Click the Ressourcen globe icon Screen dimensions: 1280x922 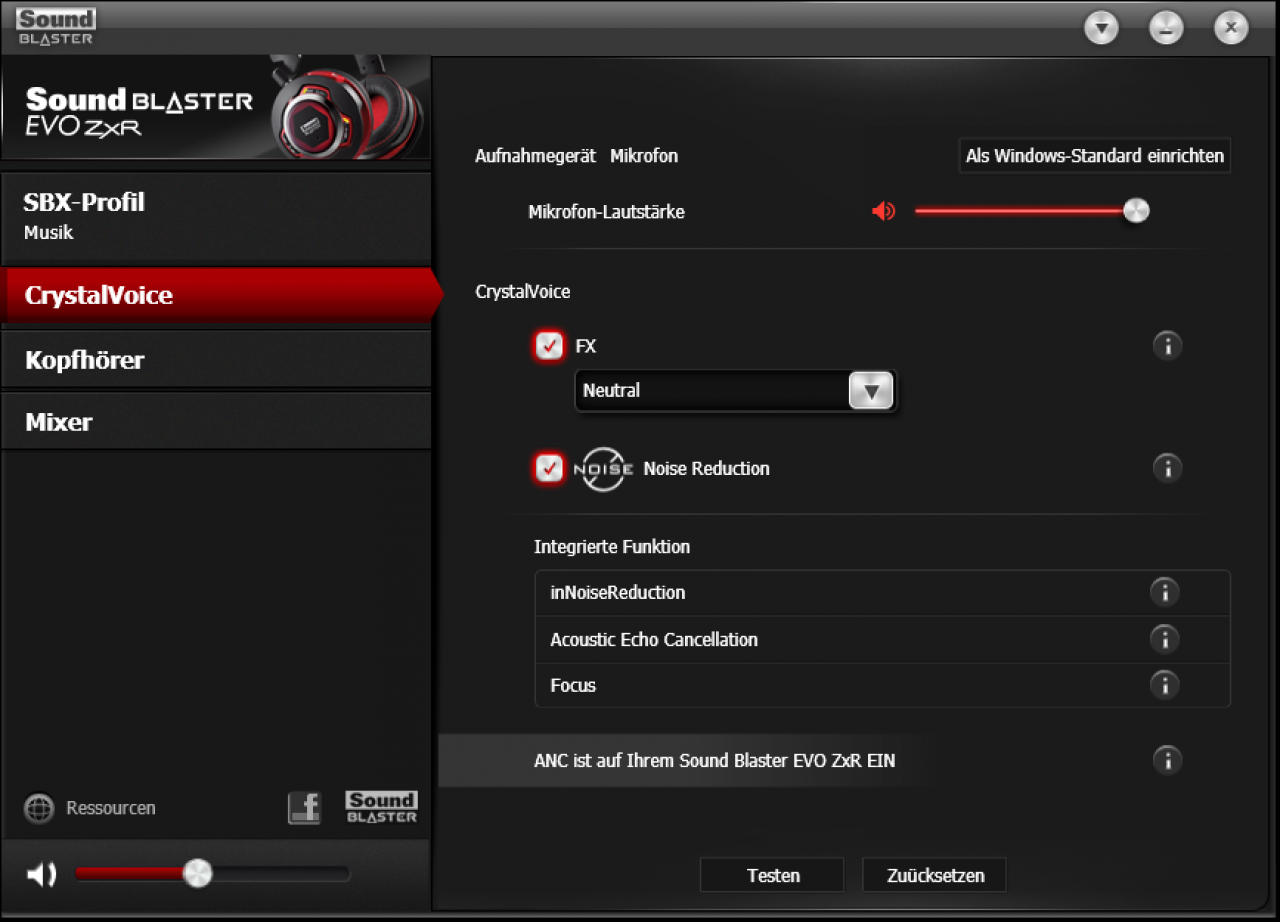tap(39, 808)
